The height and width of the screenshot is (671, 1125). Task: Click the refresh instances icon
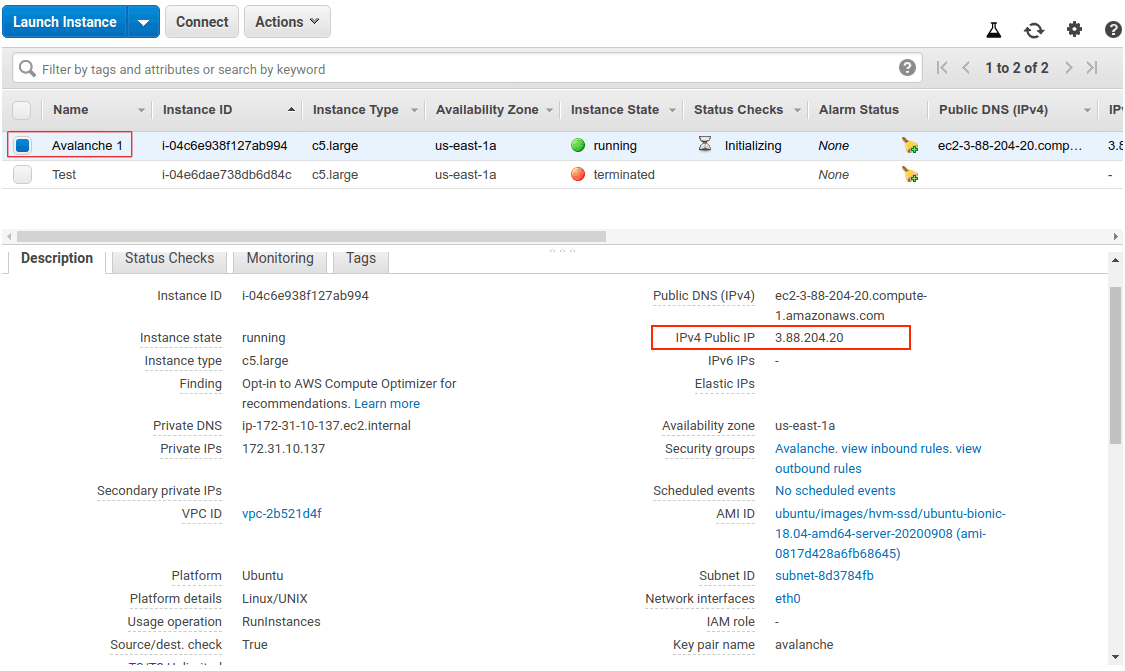pyautogui.click(x=1034, y=30)
